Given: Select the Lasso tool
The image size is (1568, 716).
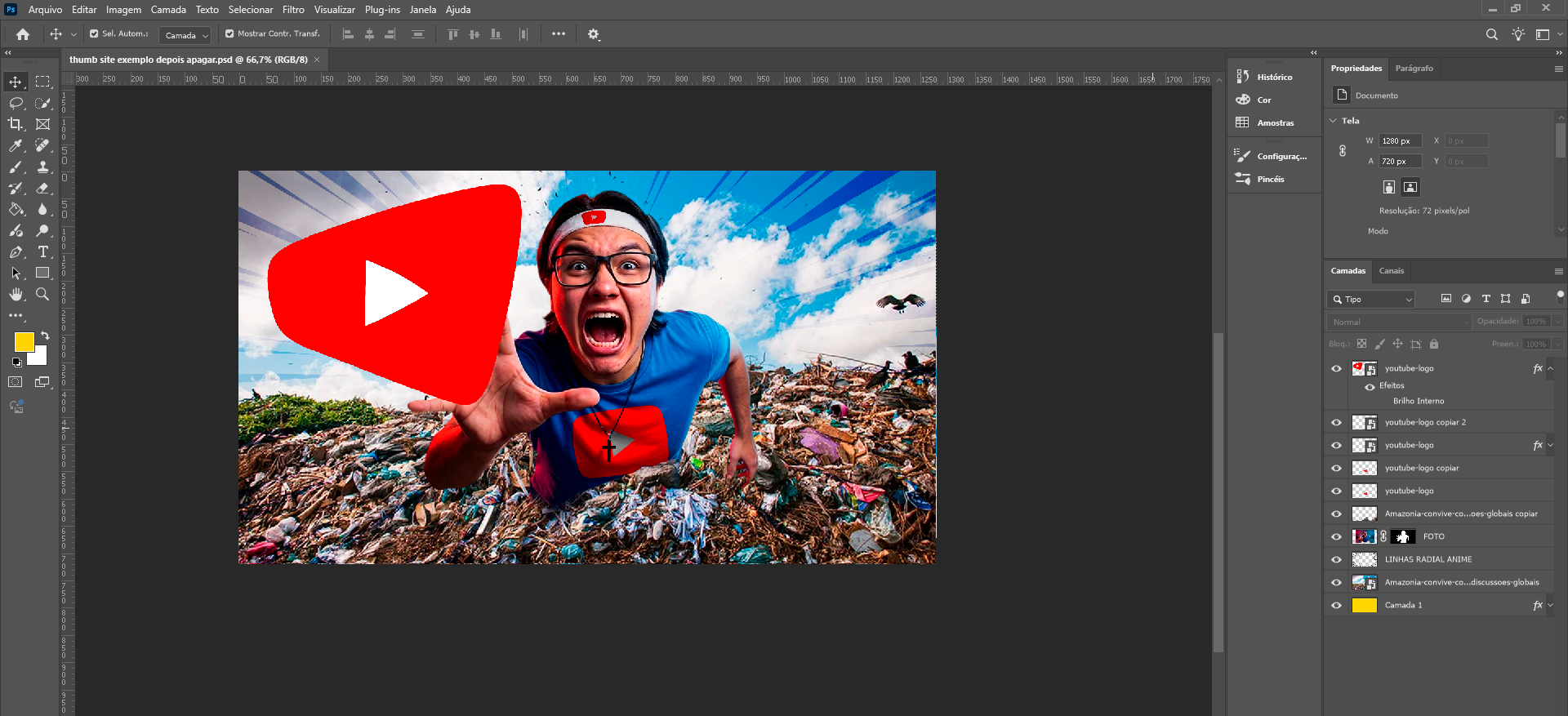Looking at the screenshot, I should pos(16,103).
